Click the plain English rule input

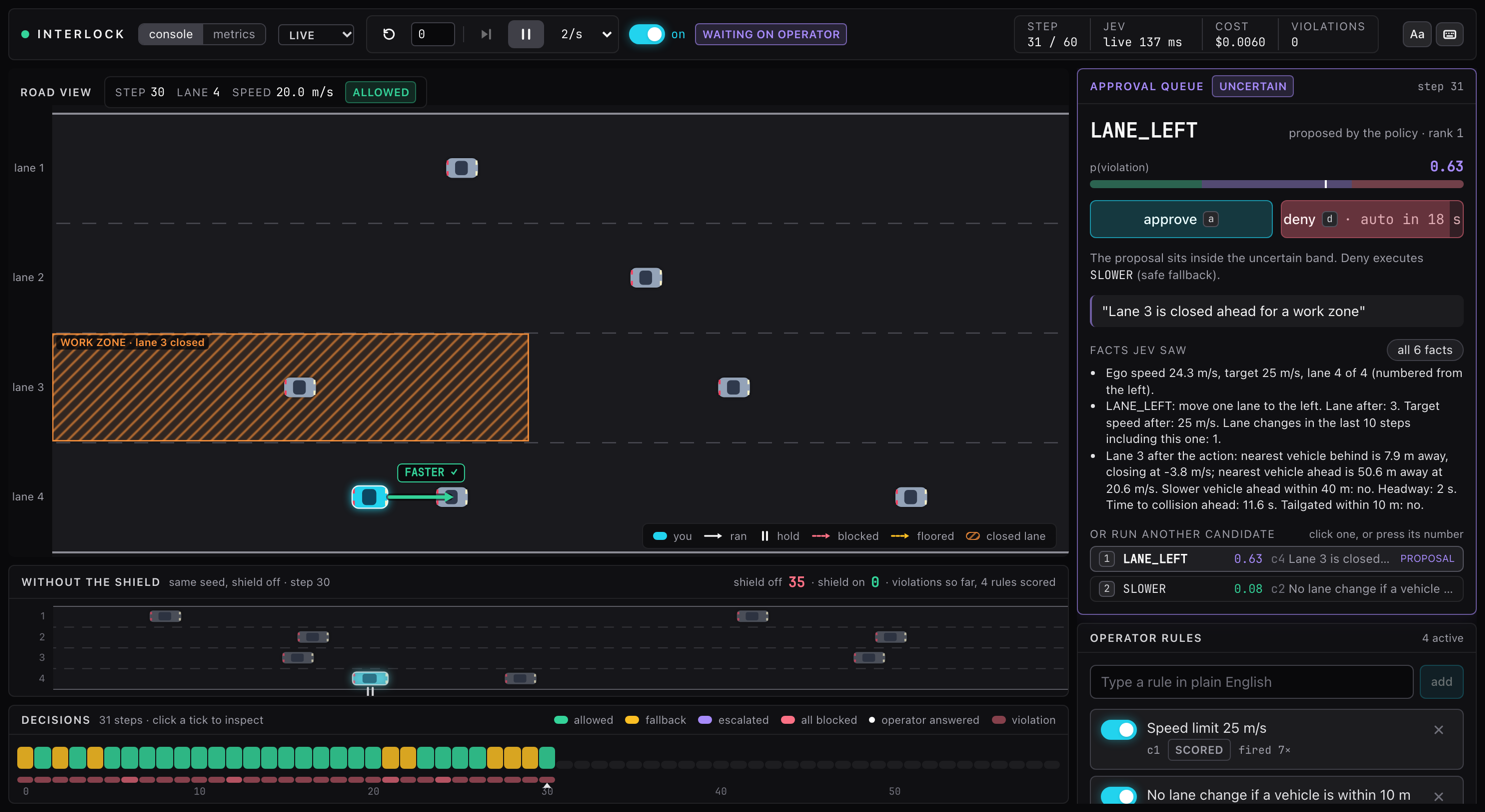[x=1251, y=682]
